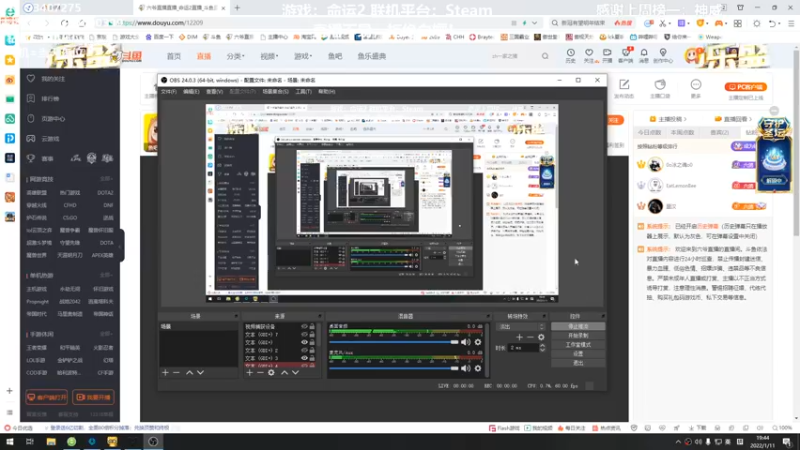800x450 pixels.
Task: Open mic/aux gear settings in mixer
Action: coord(478,368)
